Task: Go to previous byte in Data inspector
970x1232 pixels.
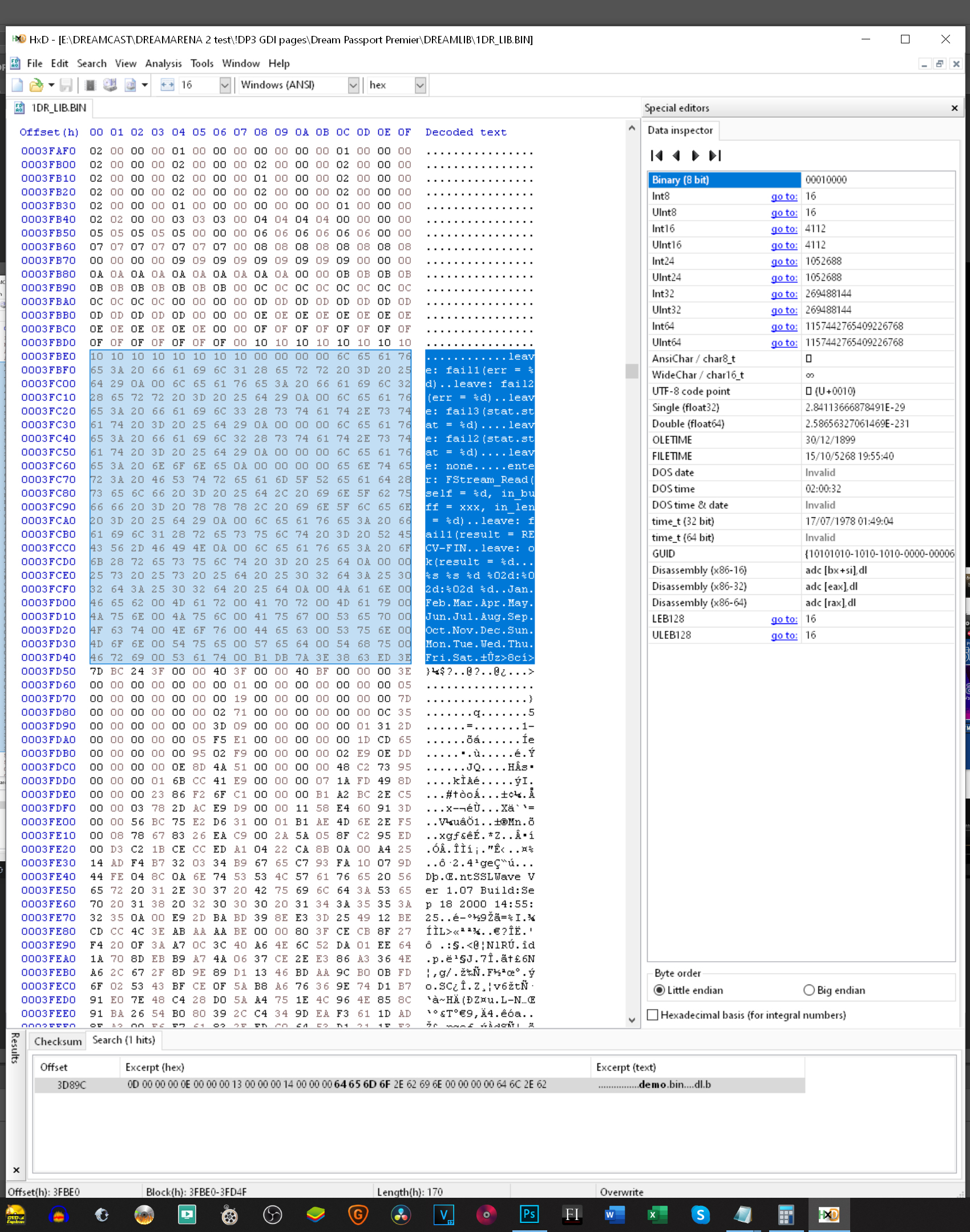Action: 677,156
